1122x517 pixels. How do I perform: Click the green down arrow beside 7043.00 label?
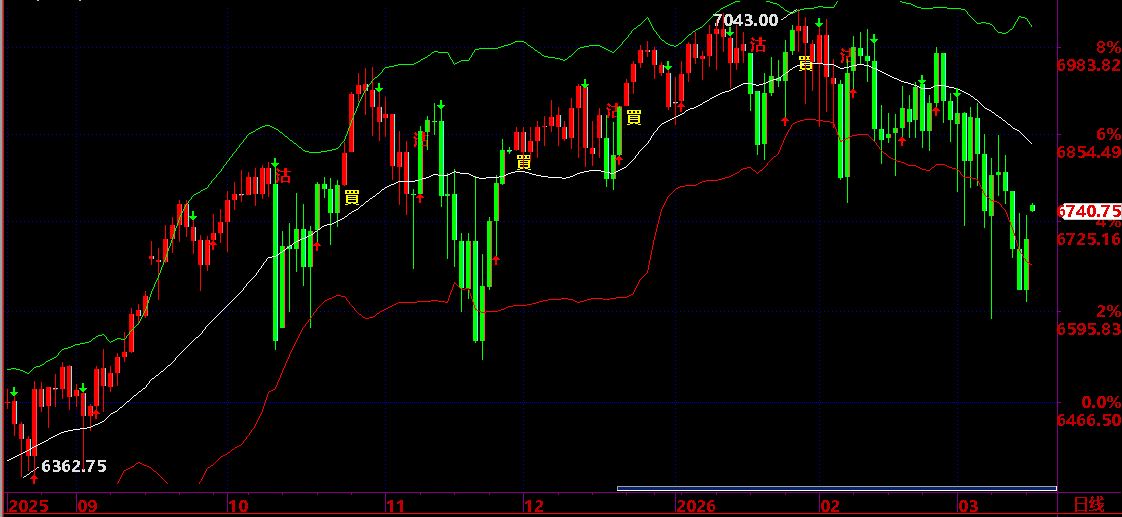pyautogui.click(x=729, y=33)
